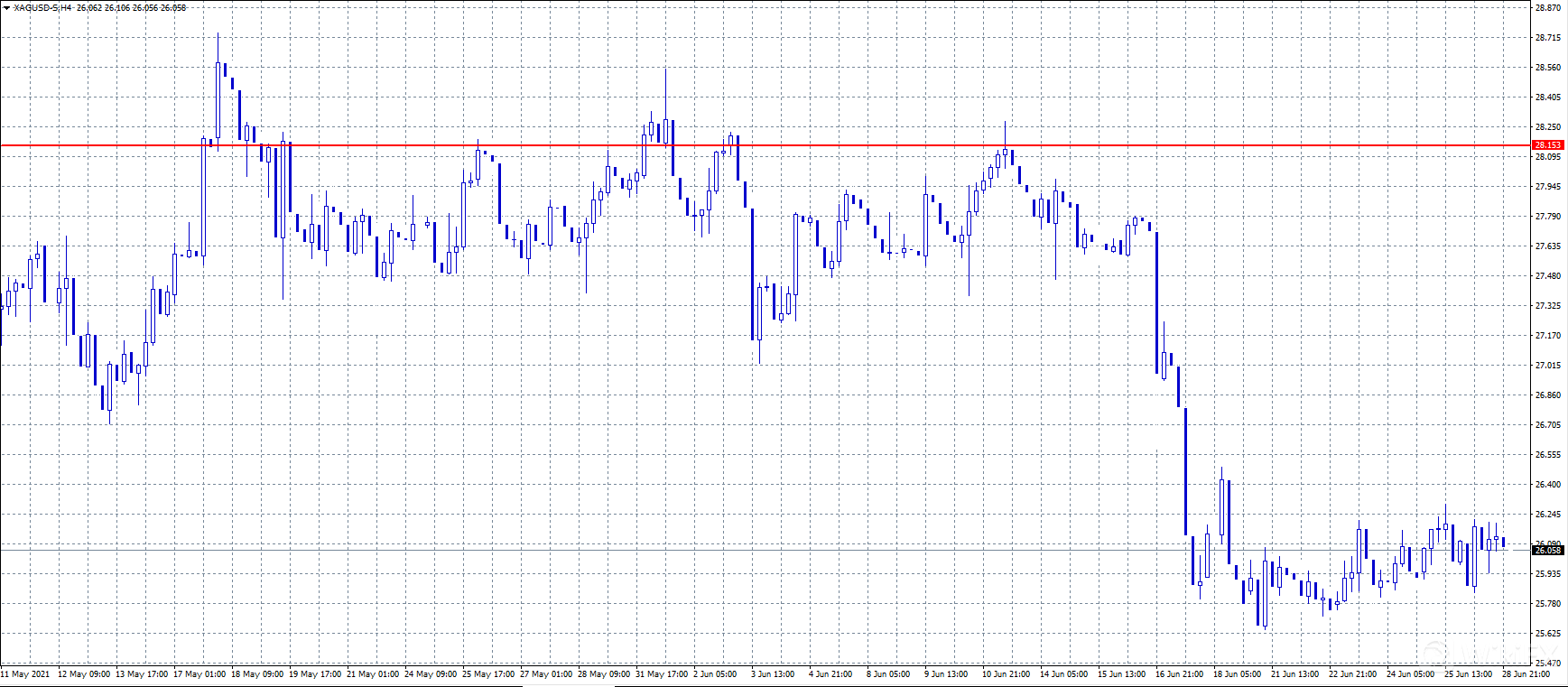The image size is (1568, 687).
Task: Click 28.560 on the price scale
Action: [x=1547, y=68]
